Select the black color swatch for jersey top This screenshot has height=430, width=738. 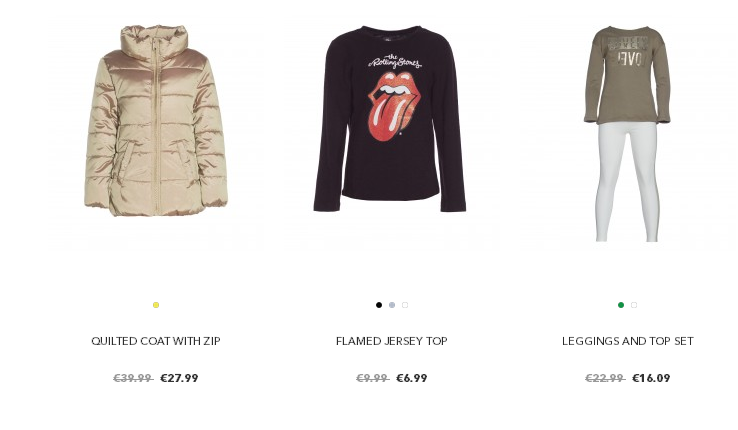379,305
